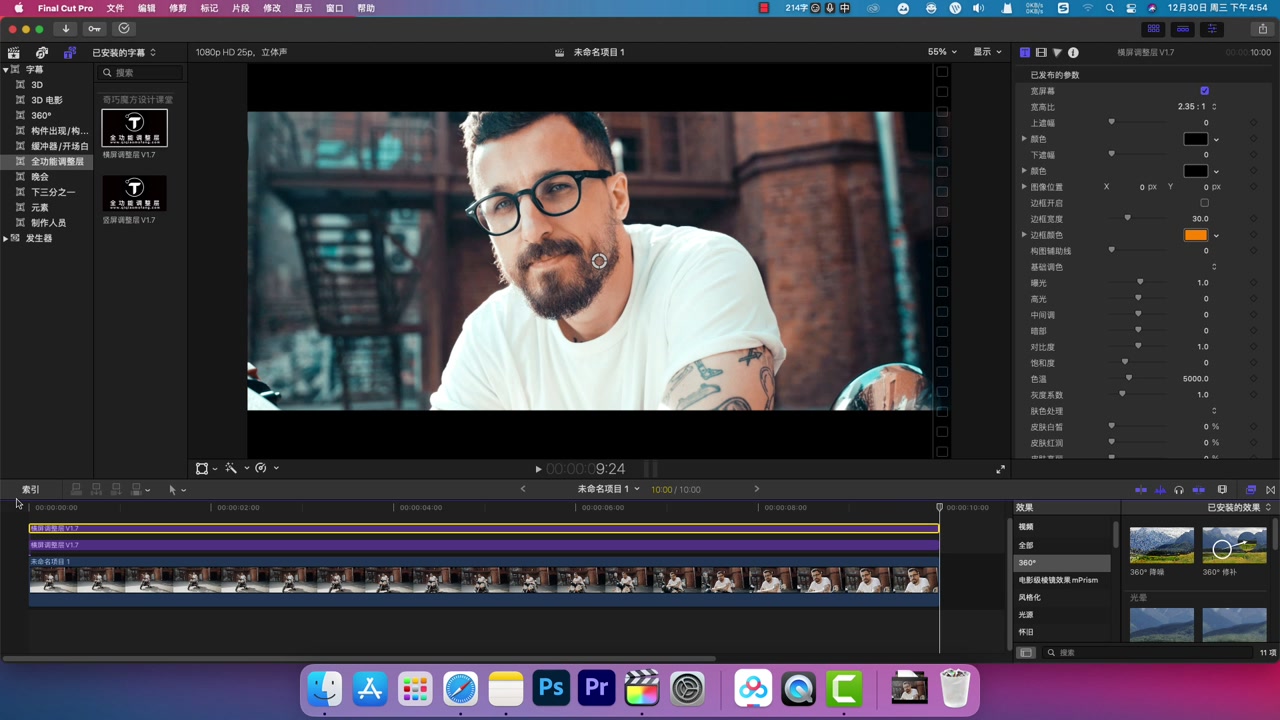Viewport: 1280px width, 720px height.
Task: Open the photos and audio sidebar icon
Action: (x=42, y=52)
